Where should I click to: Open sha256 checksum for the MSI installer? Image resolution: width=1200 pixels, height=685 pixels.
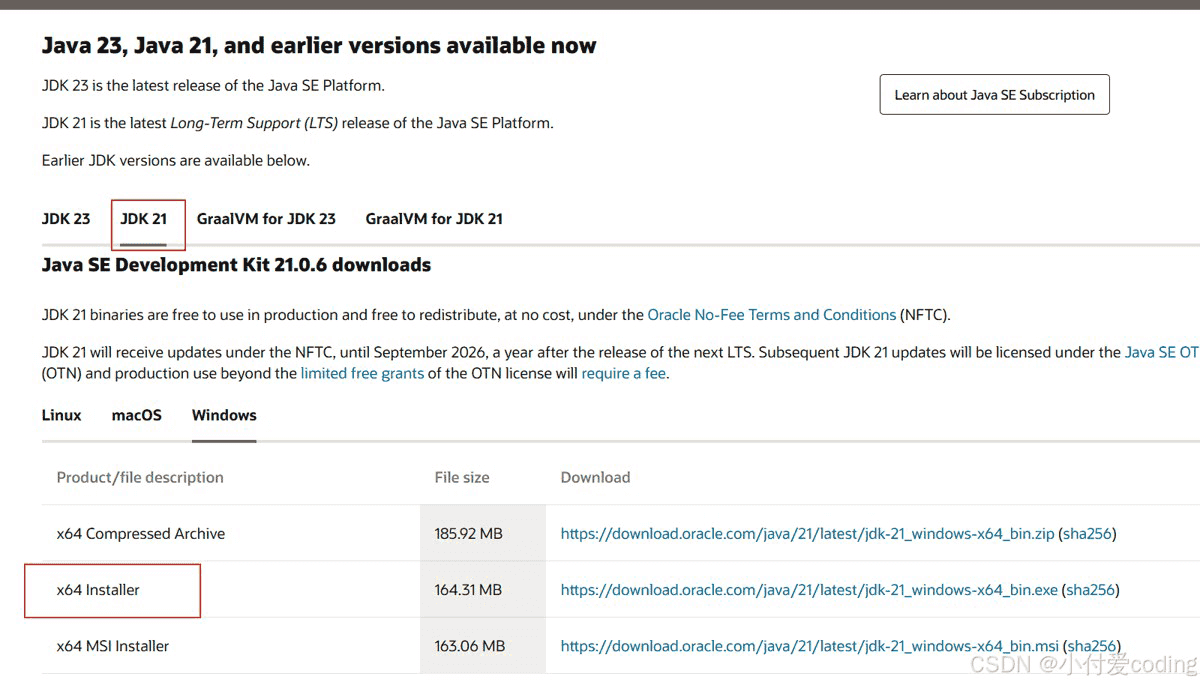click(1091, 647)
